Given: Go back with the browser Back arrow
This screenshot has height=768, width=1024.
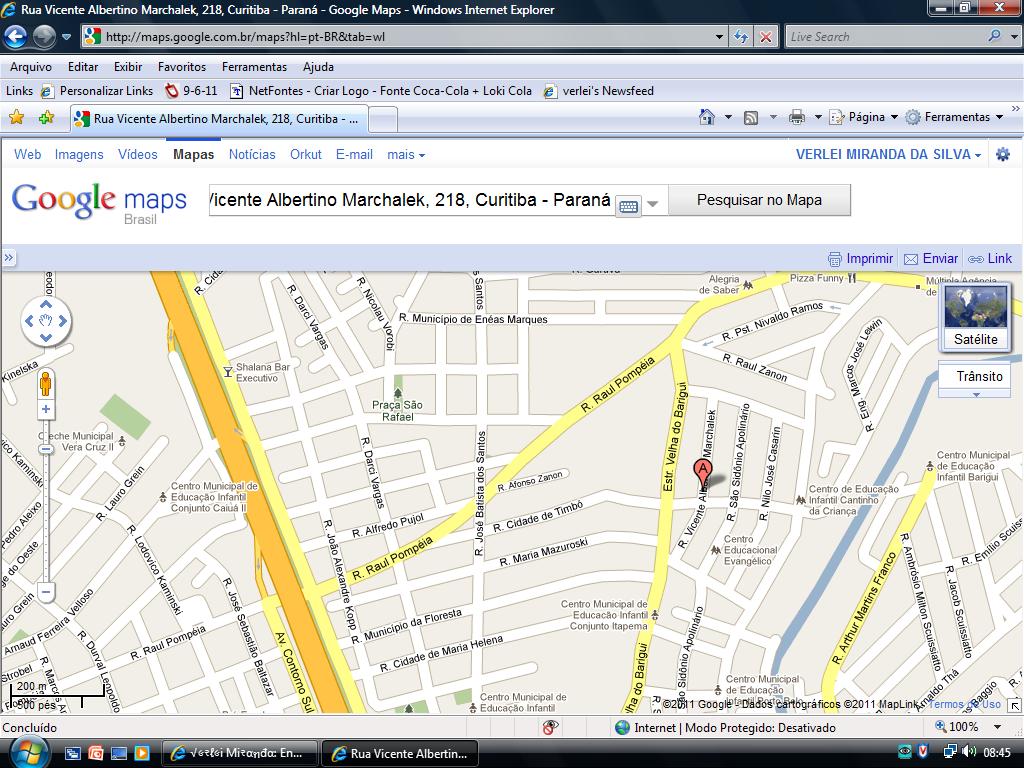Looking at the screenshot, I should point(16,37).
